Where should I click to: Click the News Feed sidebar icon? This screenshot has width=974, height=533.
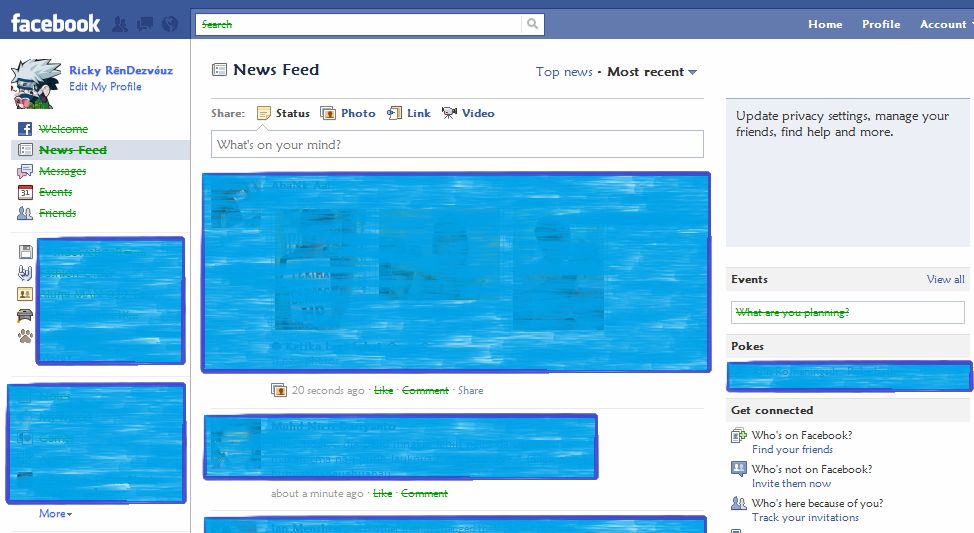(x=25, y=150)
